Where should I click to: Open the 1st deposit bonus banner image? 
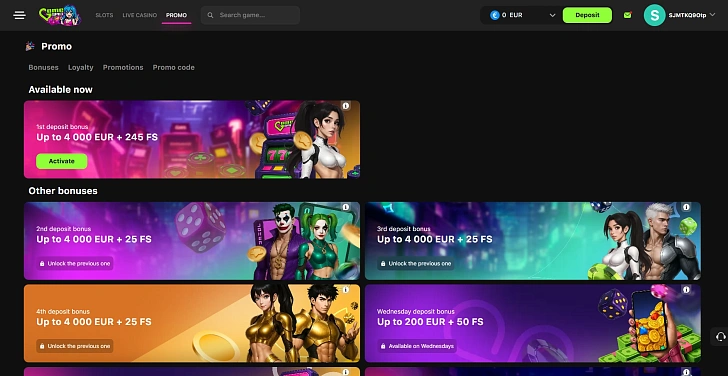(x=192, y=139)
